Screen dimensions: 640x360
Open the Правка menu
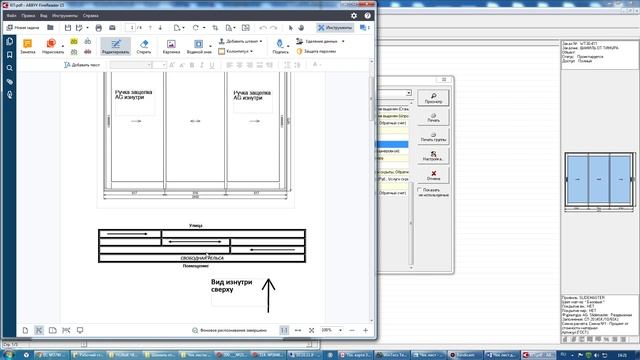[x=28, y=16]
